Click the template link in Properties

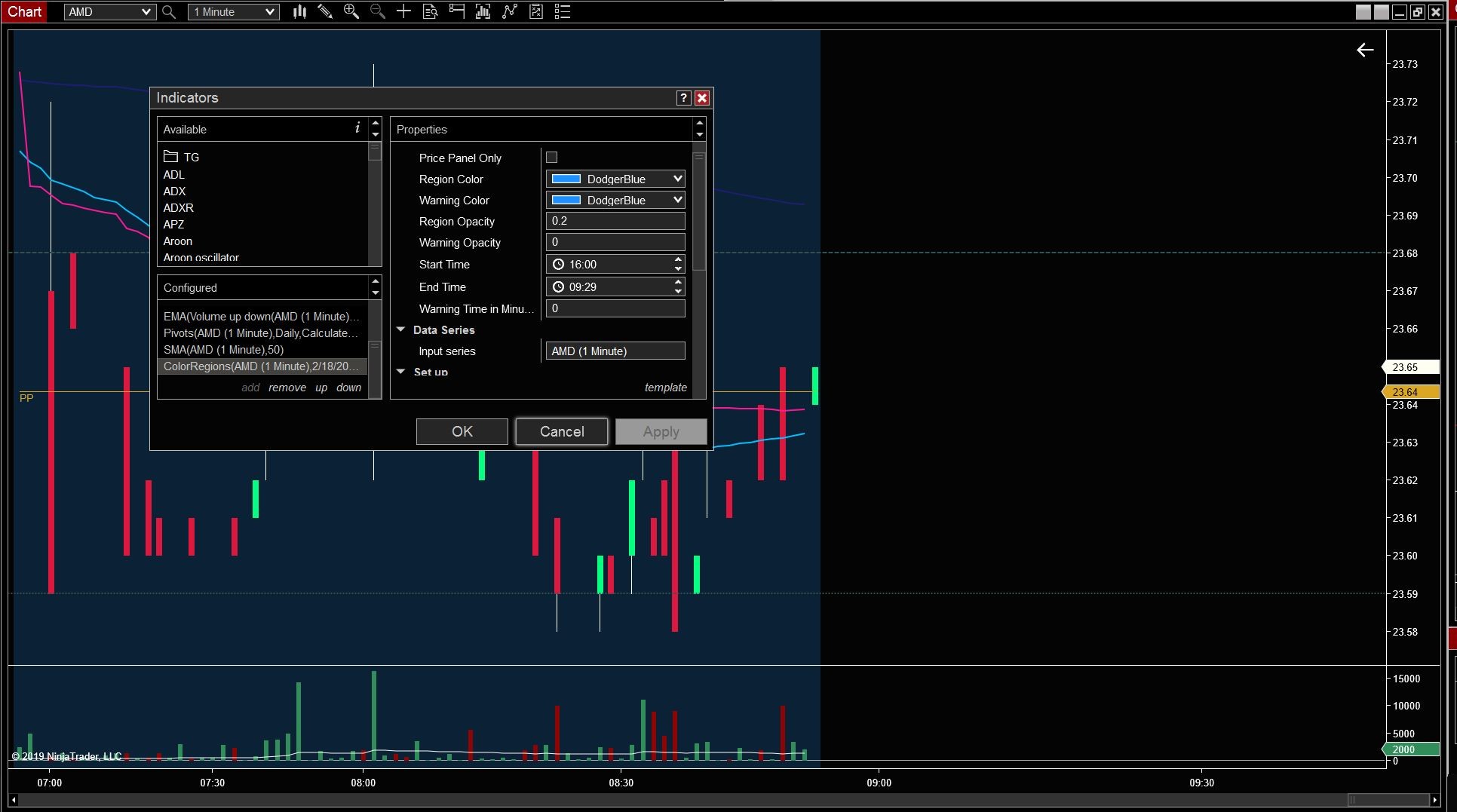(666, 388)
